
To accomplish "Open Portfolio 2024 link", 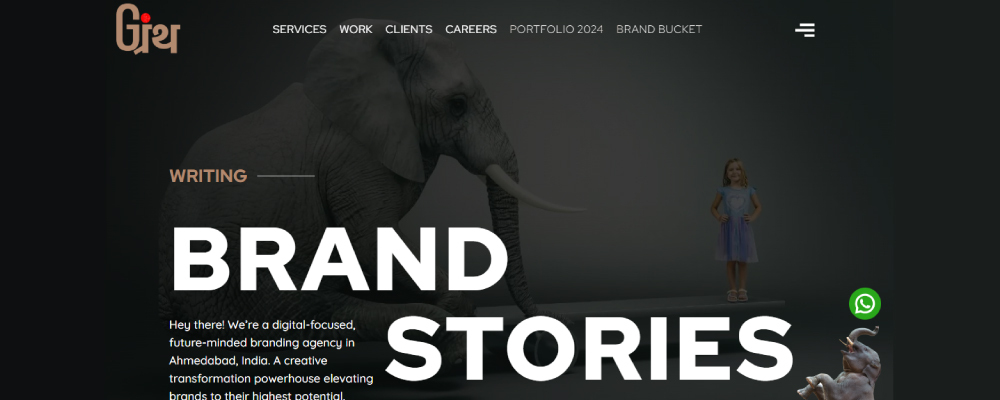I will (x=556, y=29).
